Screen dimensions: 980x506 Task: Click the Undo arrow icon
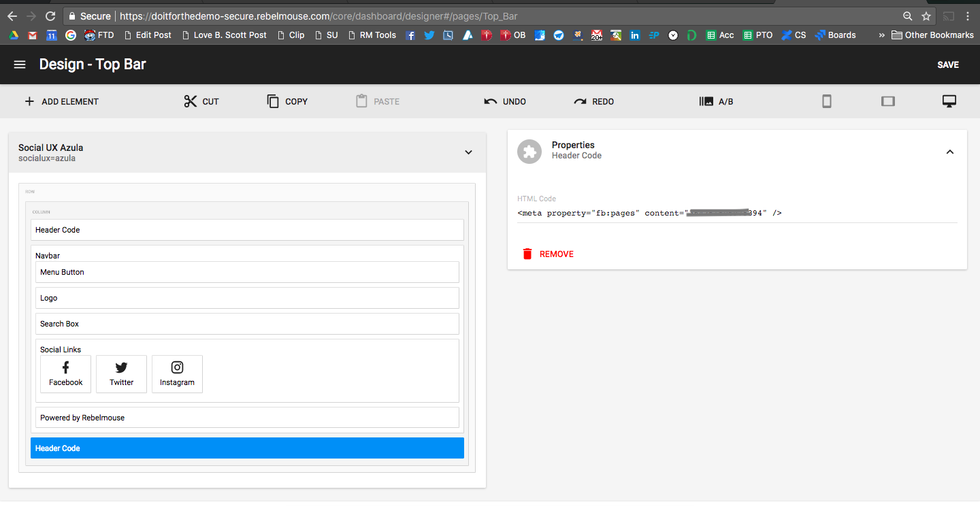click(490, 101)
